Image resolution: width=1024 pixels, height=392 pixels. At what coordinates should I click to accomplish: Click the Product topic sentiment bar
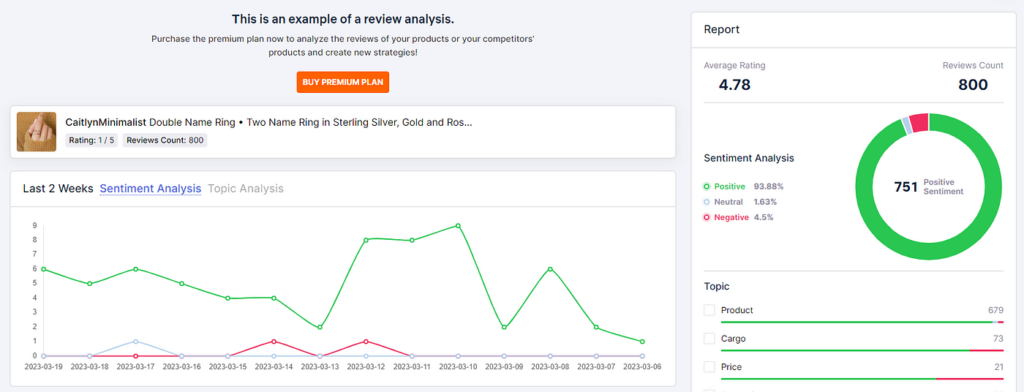tap(863, 322)
